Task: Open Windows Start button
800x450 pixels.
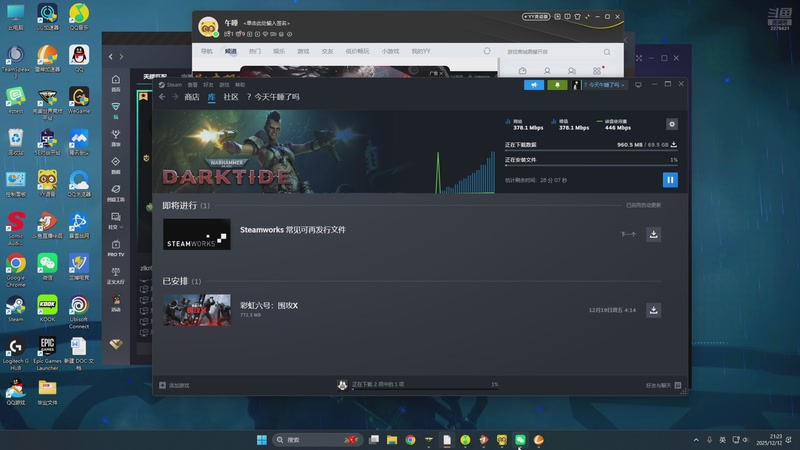Action: click(x=262, y=440)
